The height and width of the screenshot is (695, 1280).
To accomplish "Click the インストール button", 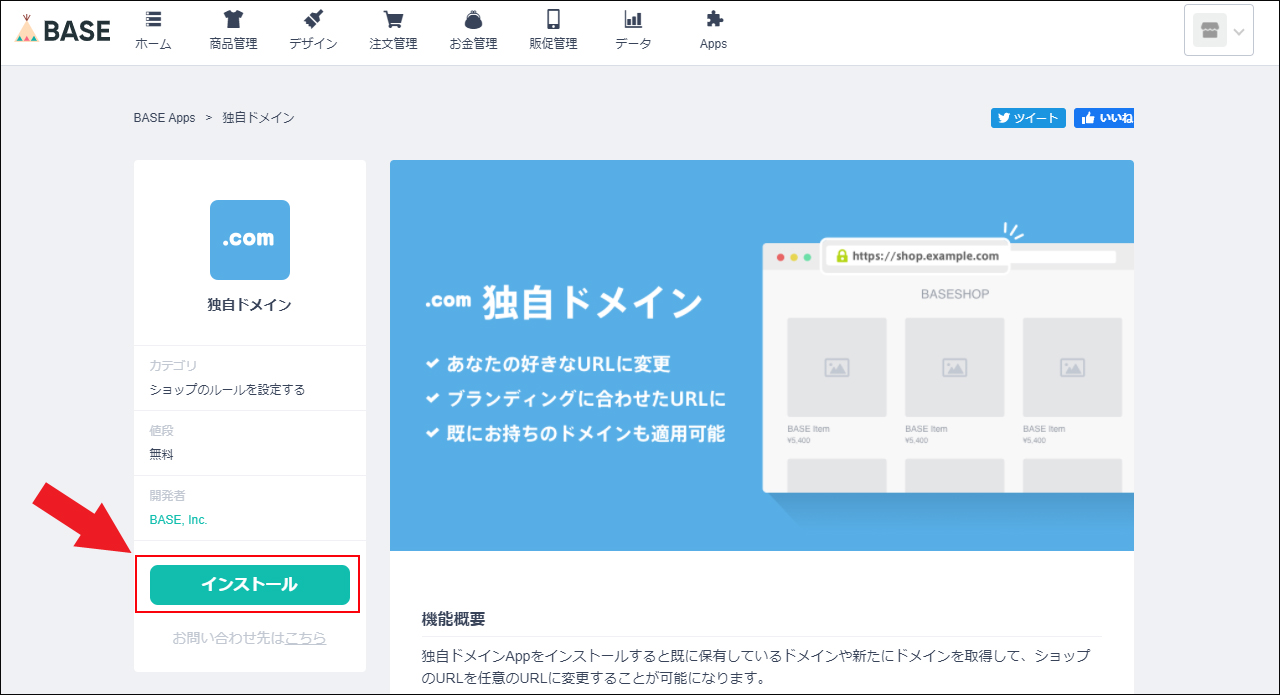I will point(250,585).
